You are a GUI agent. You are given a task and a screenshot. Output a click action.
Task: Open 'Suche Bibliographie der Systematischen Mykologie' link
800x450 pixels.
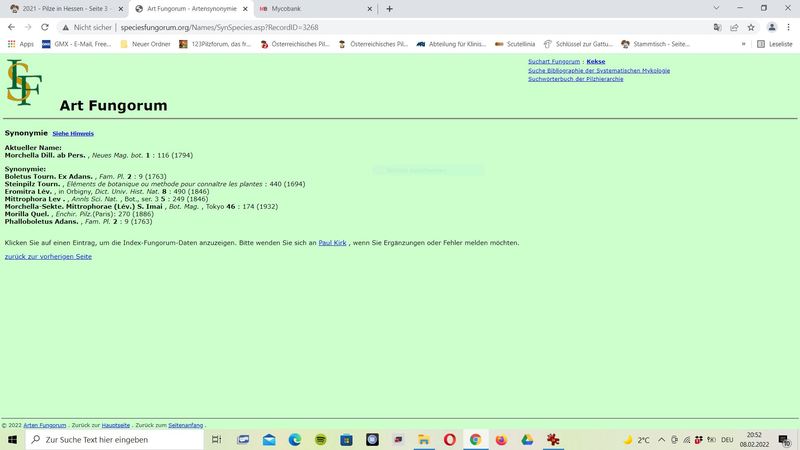point(599,70)
